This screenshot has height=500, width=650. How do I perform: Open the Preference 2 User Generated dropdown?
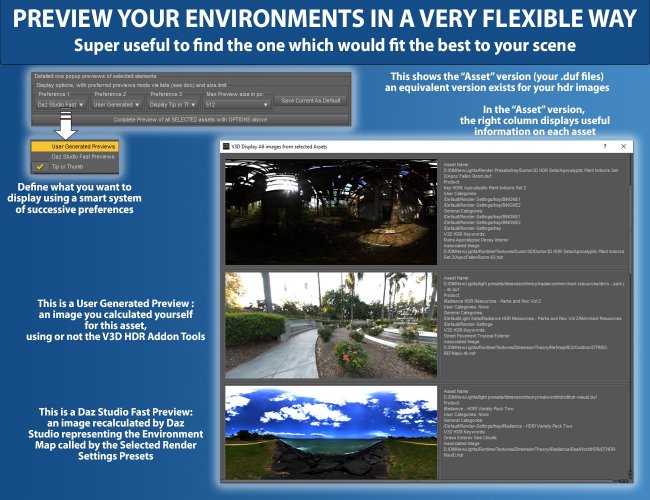[x=116, y=105]
